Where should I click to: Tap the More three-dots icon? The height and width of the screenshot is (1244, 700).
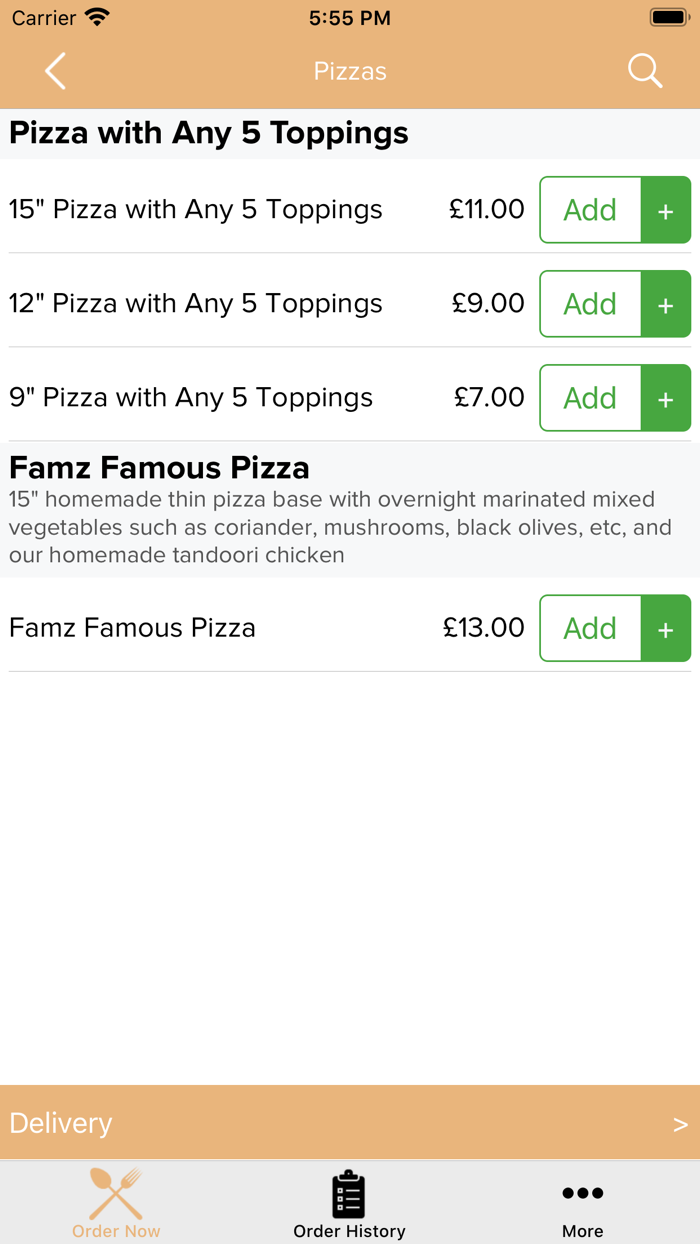click(582, 1193)
